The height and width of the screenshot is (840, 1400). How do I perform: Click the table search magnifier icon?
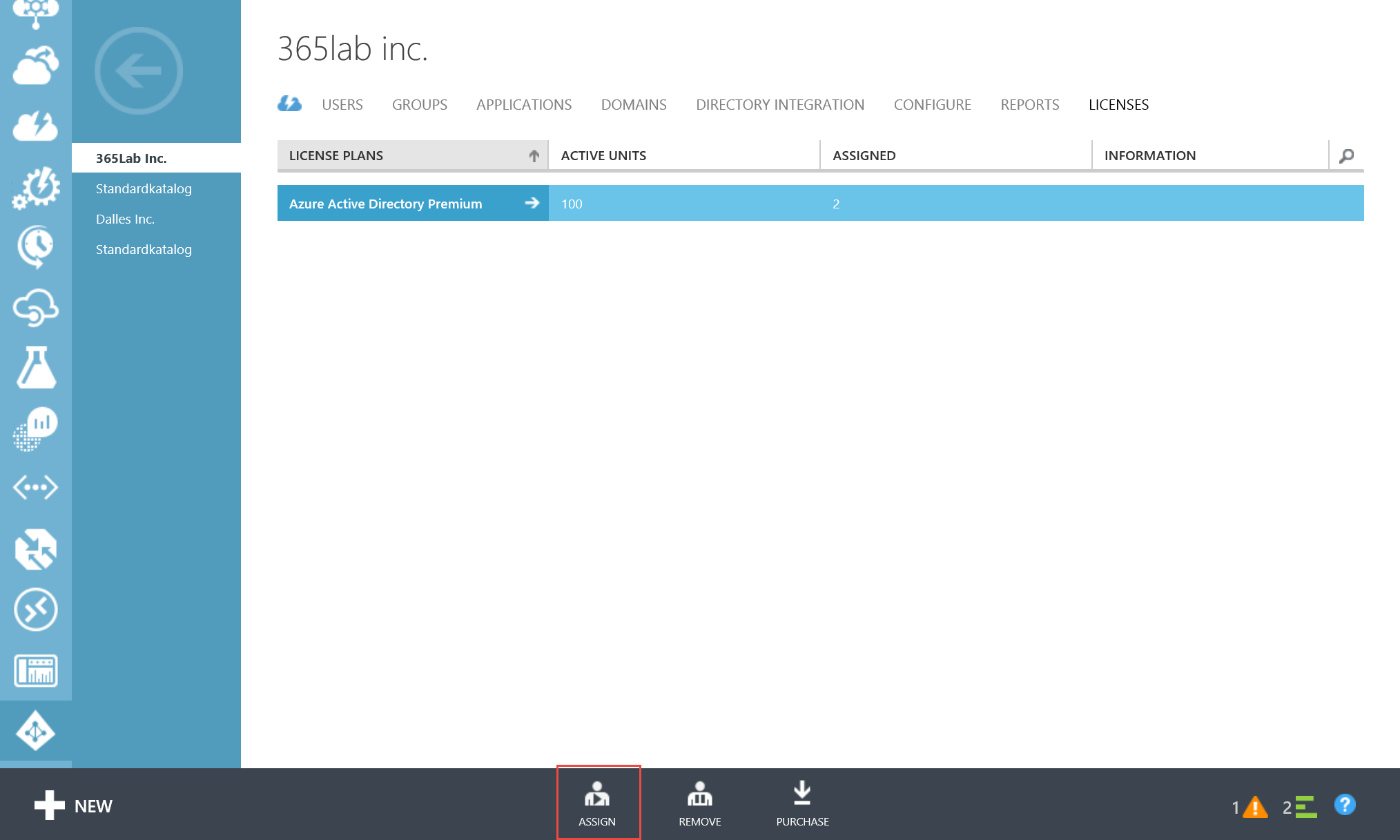(x=1346, y=156)
